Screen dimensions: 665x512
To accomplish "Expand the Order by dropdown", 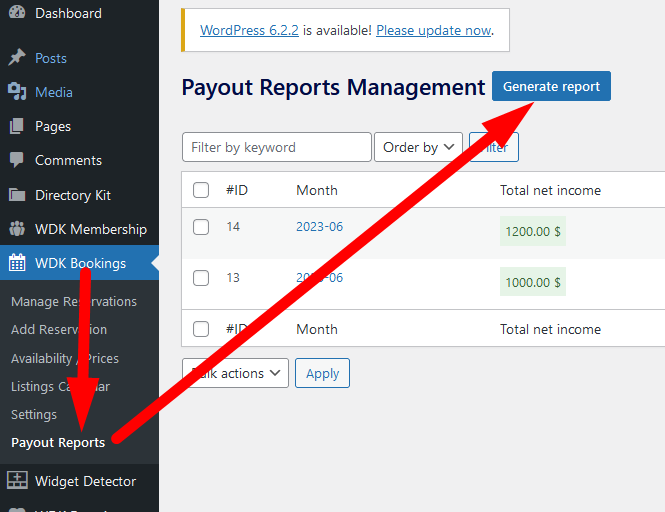I will 418,147.
